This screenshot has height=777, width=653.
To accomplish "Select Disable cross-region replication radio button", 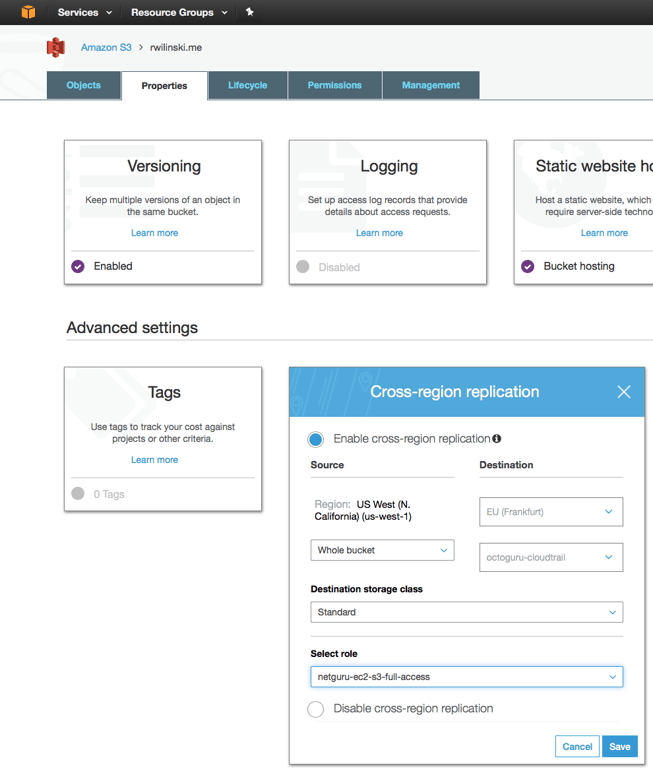I will pyautogui.click(x=316, y=709).
